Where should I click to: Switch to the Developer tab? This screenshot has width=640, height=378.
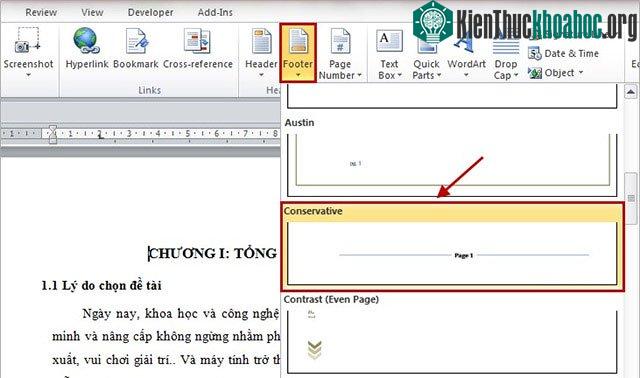(x=150, y=13)
